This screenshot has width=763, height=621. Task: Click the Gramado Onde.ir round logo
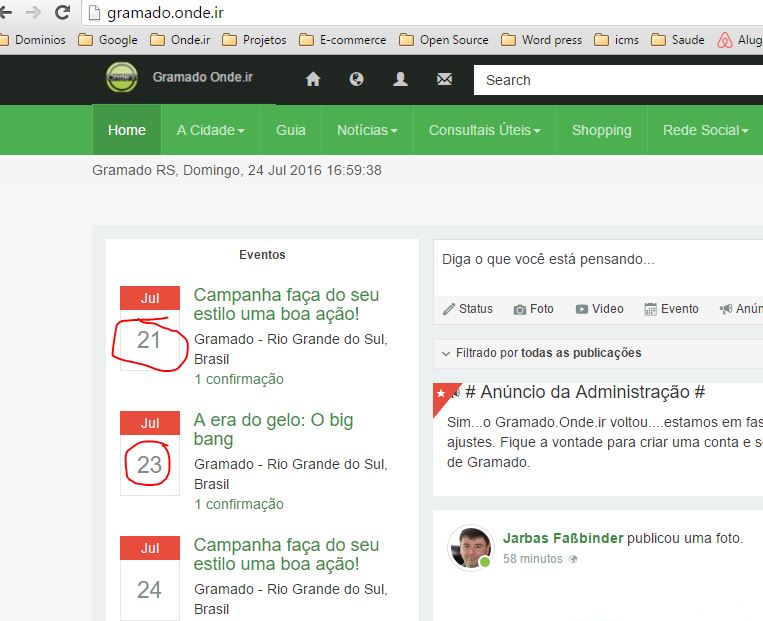(x=122, y=77)
